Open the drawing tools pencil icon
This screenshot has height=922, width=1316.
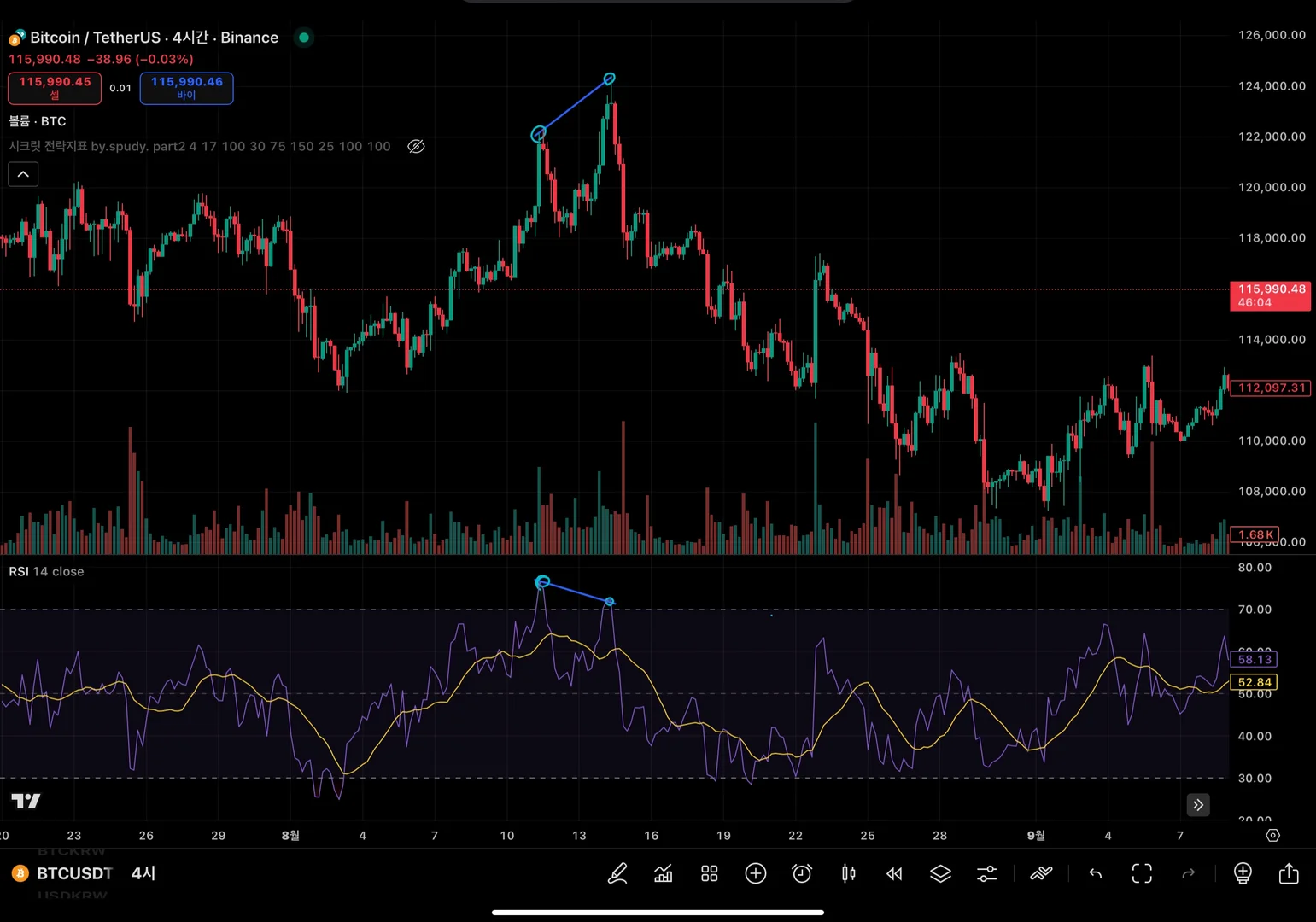coord(617,873)
